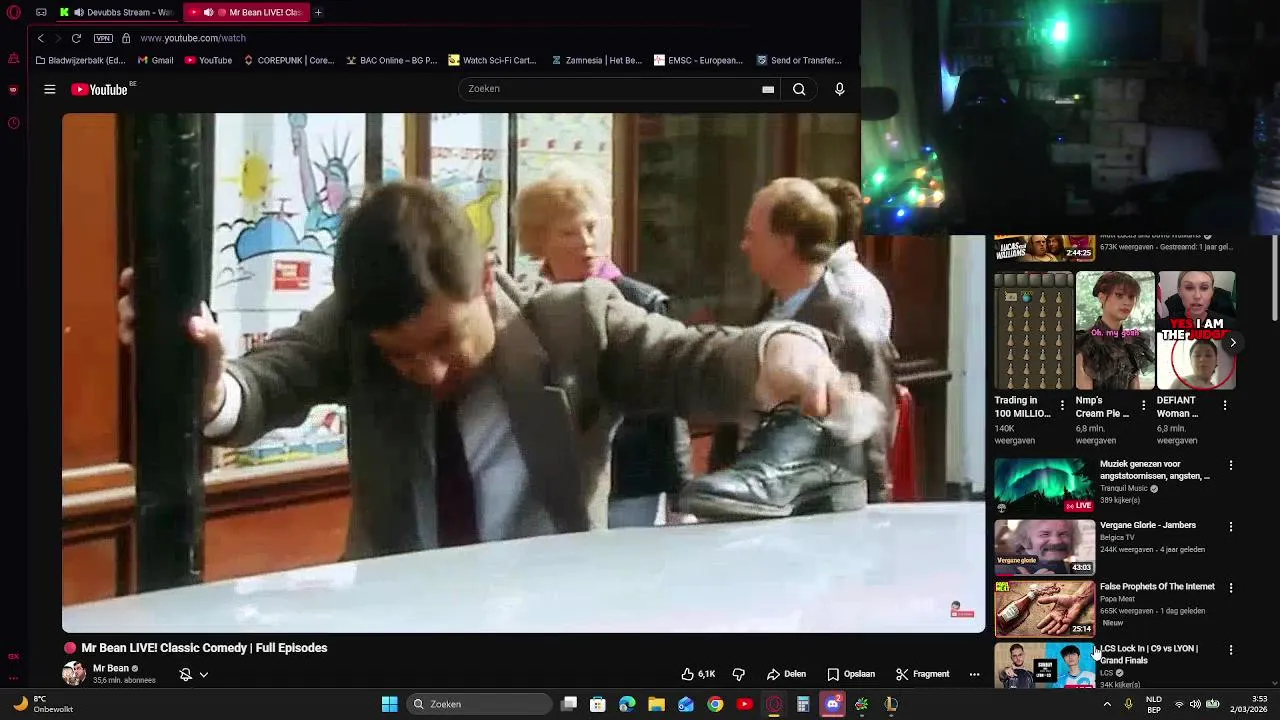The width and height of the screenshot is (1280, 720).
Task: Open a new browser tab
Action: [318, 12]
